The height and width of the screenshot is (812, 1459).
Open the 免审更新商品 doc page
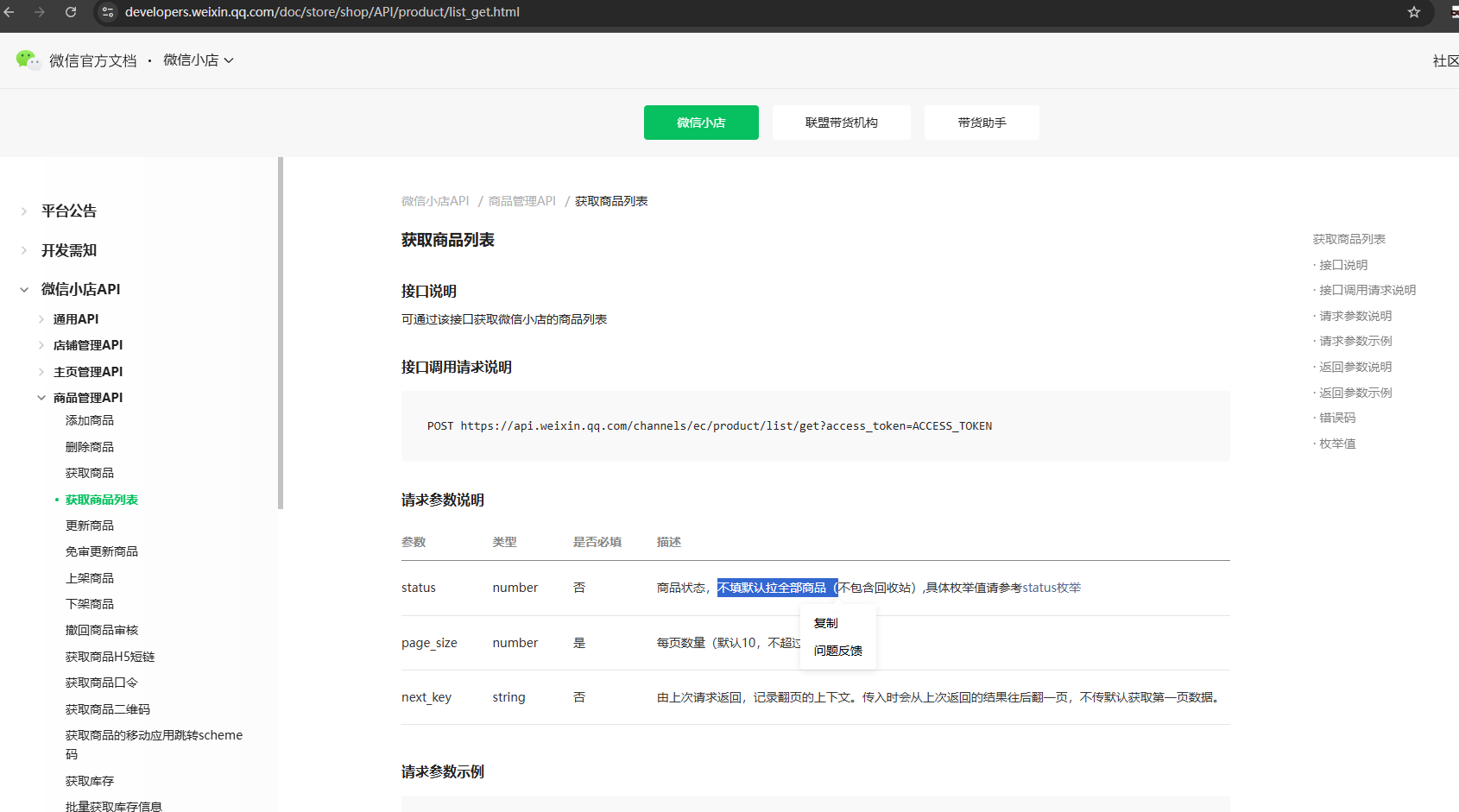102,552
